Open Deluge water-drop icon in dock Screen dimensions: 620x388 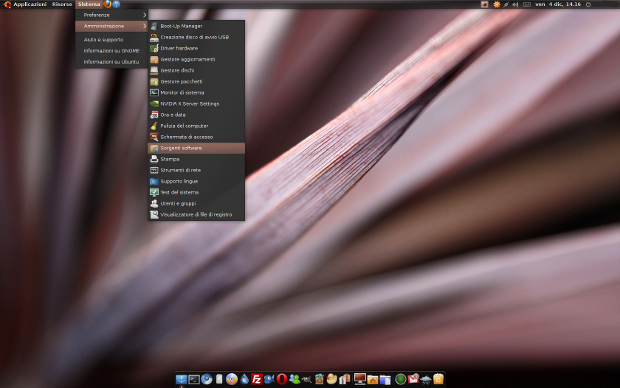tap(244, 379)
